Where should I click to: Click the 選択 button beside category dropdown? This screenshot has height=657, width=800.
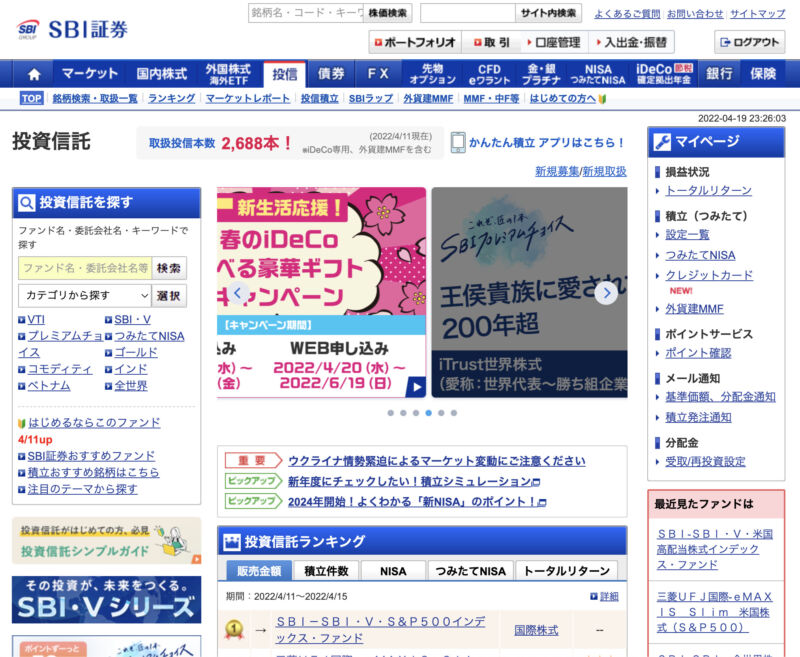pyautogui.click(x=169, y=295)
